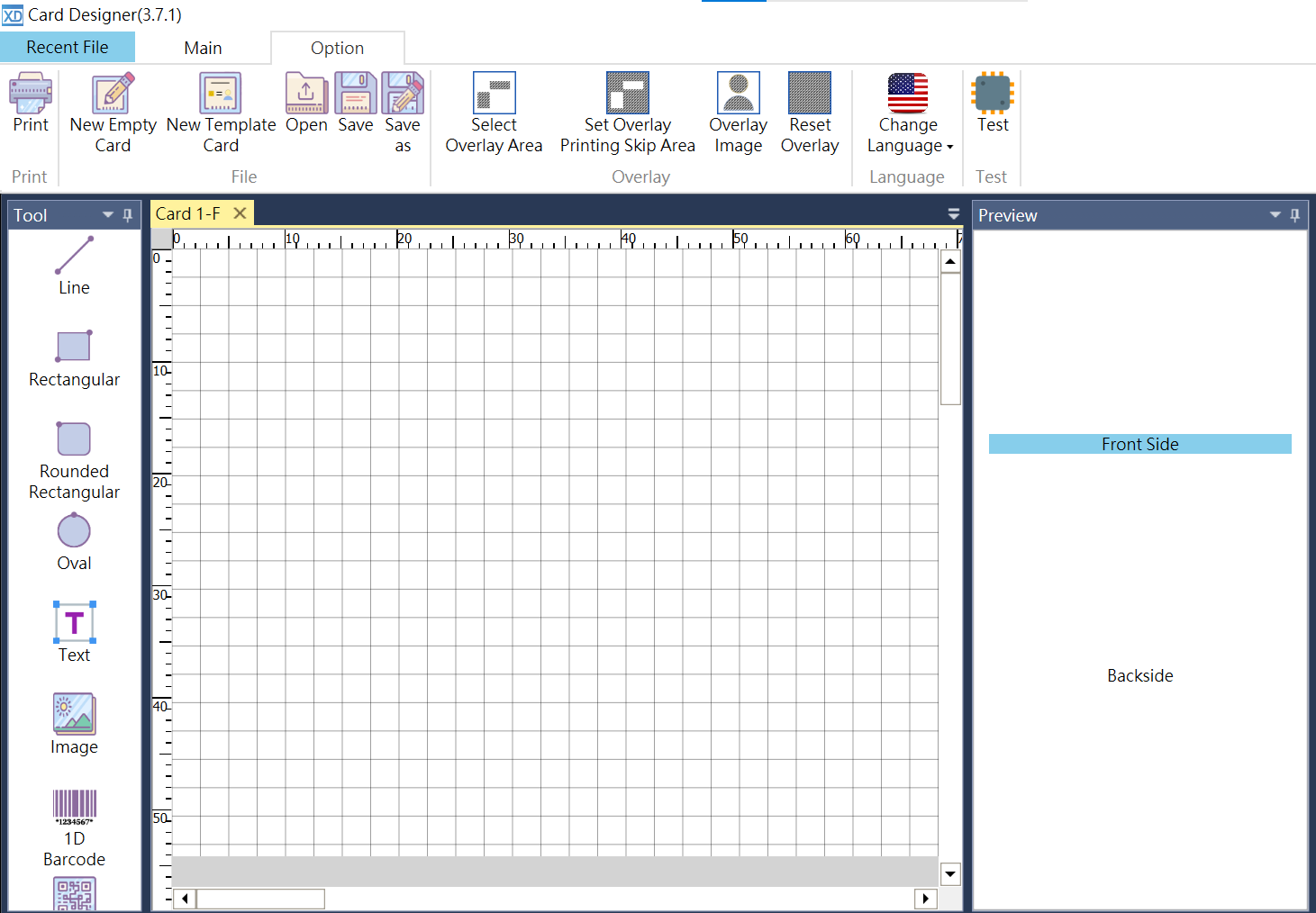Create a New Template Card
Screen dimensions: 1316x913
pos(220,111)
